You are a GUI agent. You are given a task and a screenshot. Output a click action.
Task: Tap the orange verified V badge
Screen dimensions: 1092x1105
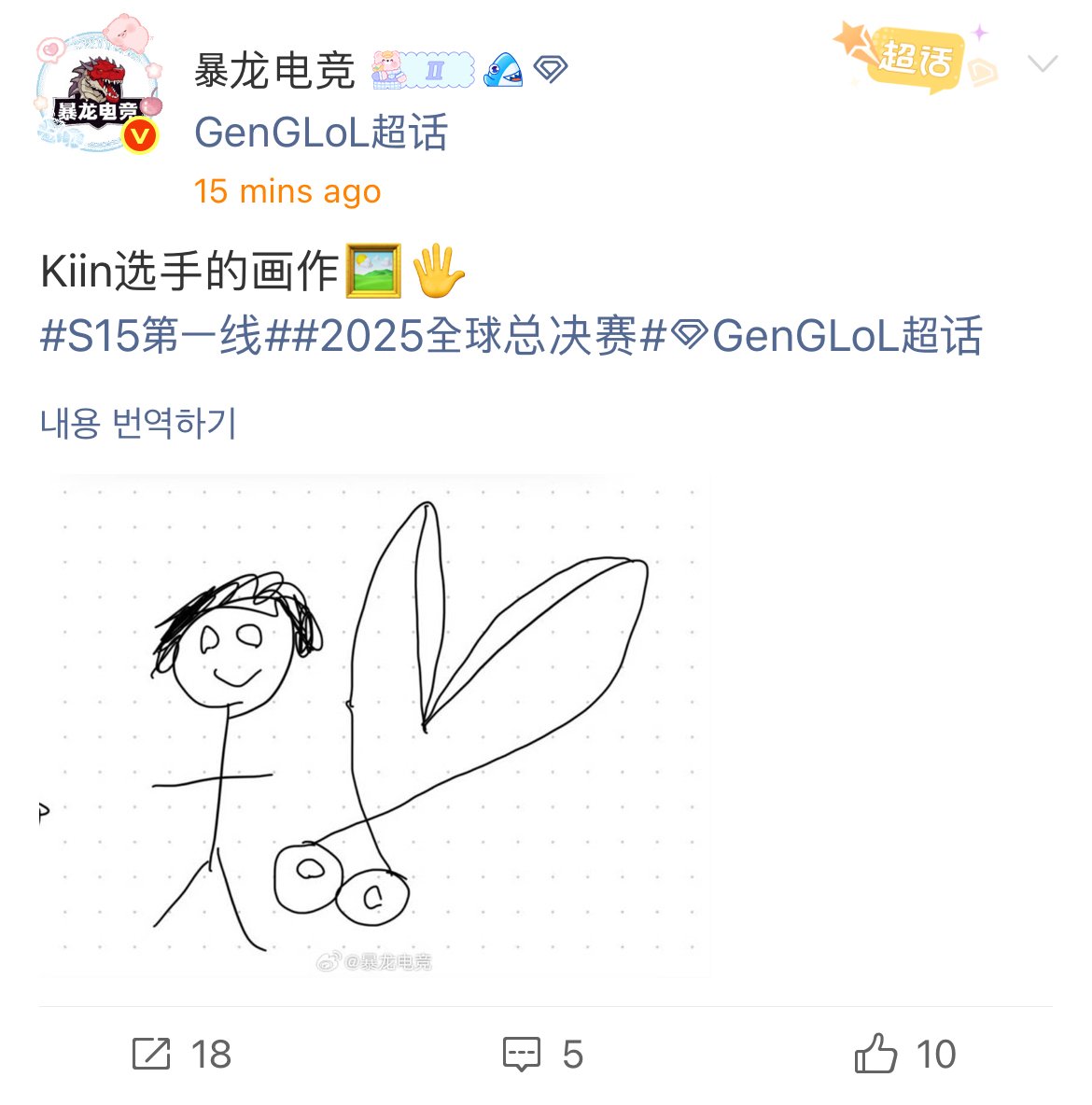pyautogui.click(x=140, y=135)
